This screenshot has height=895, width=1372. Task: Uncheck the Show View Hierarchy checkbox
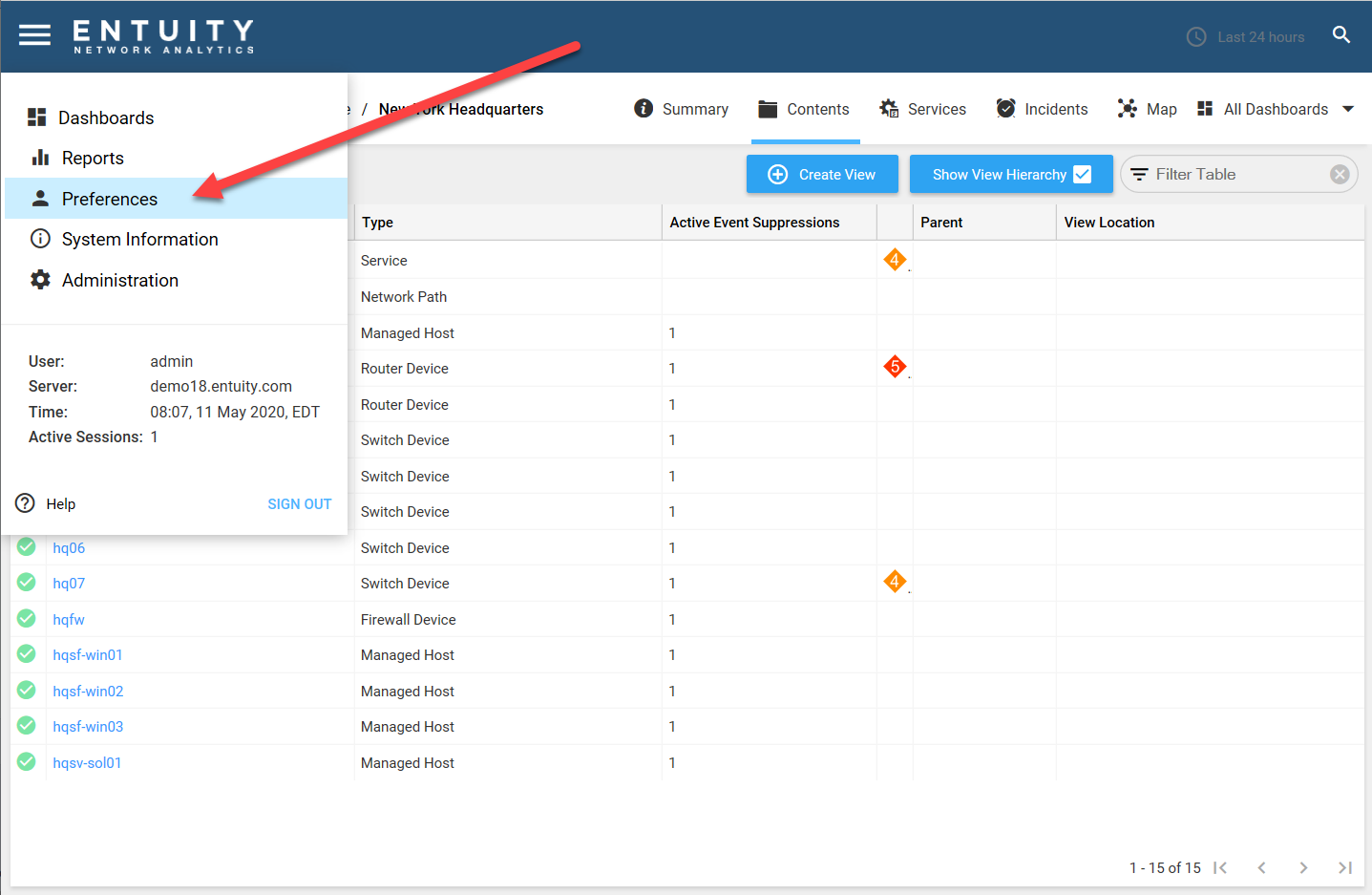point(1083,174)
